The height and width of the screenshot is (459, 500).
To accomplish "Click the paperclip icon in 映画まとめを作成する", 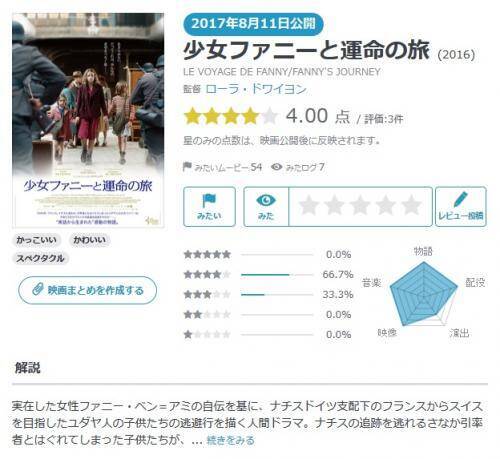I will point(38,289).
